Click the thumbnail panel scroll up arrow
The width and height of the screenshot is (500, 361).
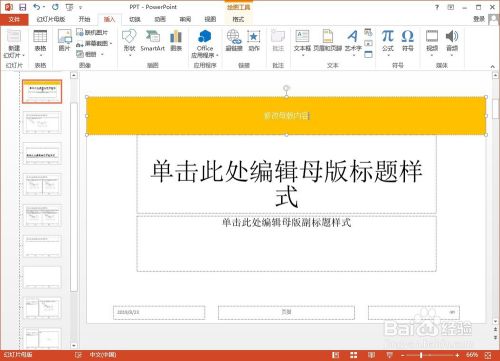[74, 76]
